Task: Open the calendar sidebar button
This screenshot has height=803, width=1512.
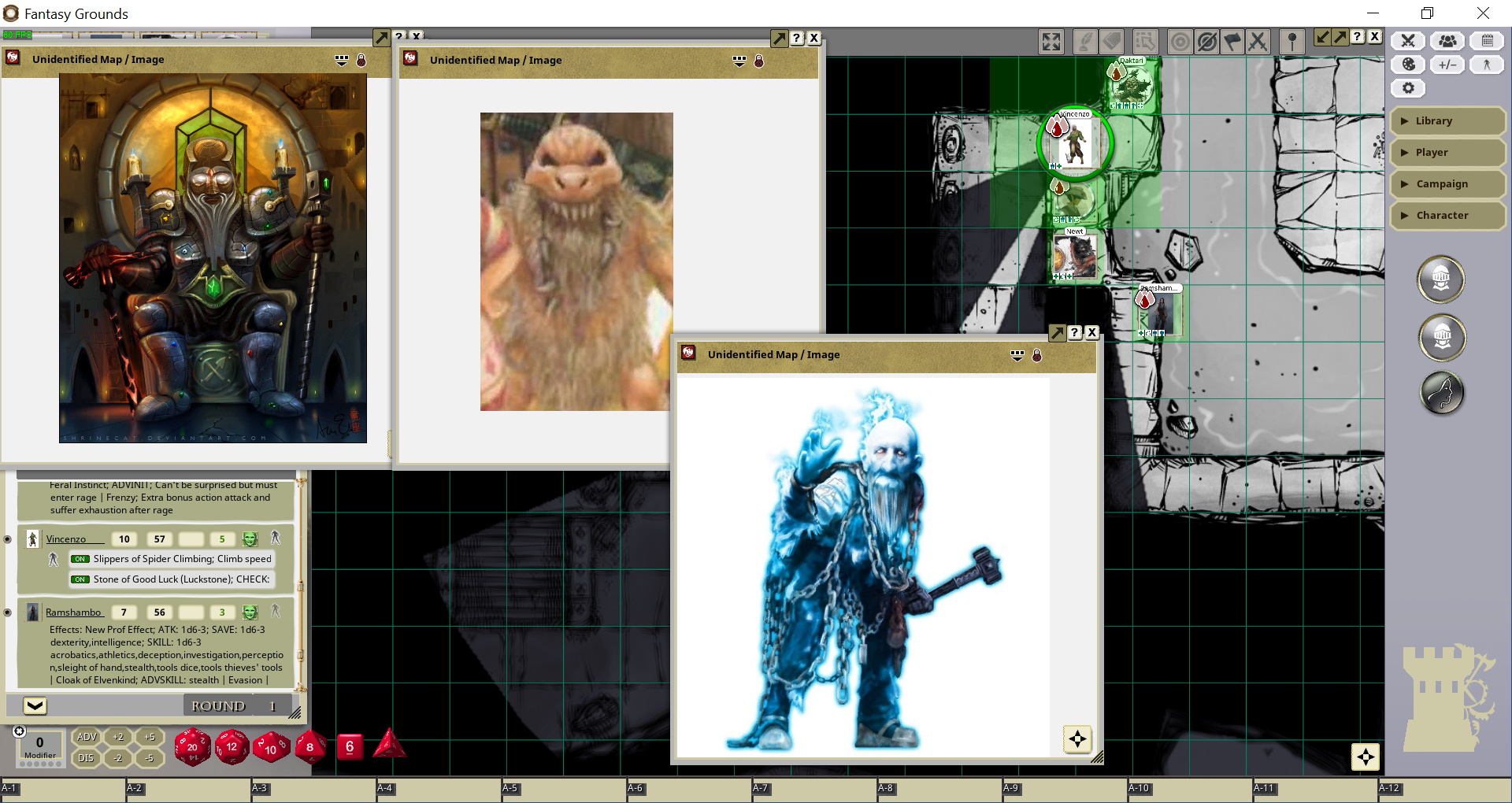Action: point(1487,41)
